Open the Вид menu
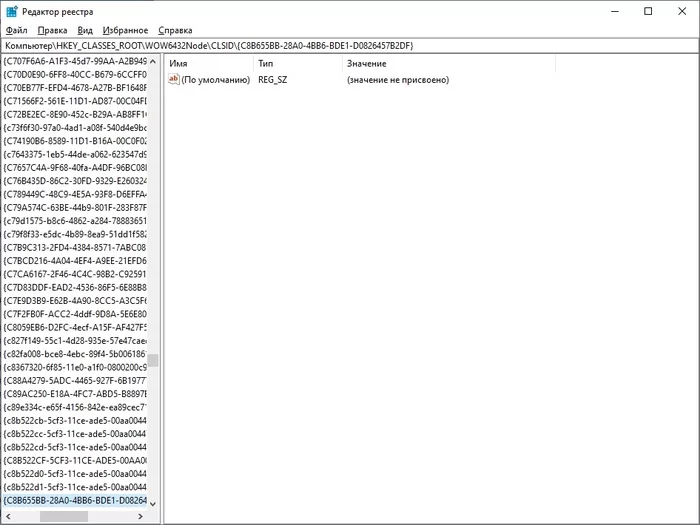 tap(85, 31)
